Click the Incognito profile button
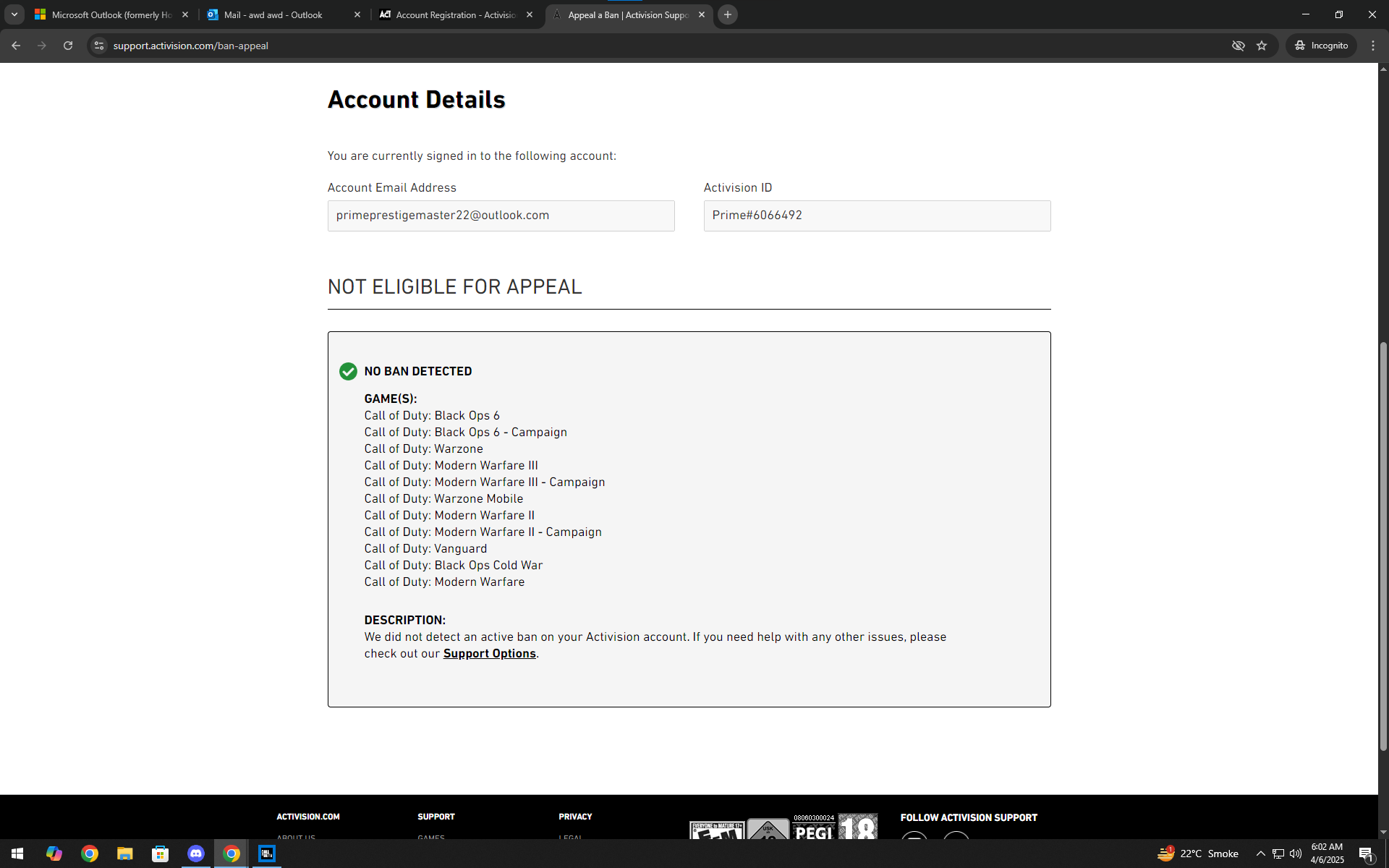 (x=1321, y=46)
